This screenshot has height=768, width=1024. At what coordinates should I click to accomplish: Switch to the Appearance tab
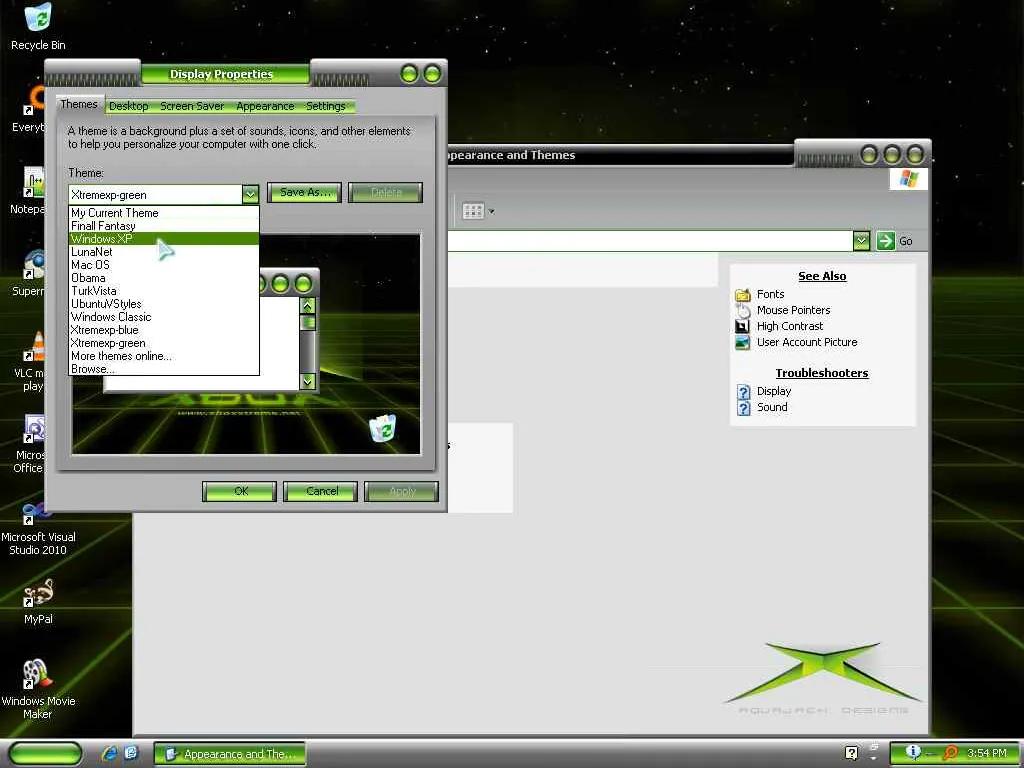[x=265, y=106]
